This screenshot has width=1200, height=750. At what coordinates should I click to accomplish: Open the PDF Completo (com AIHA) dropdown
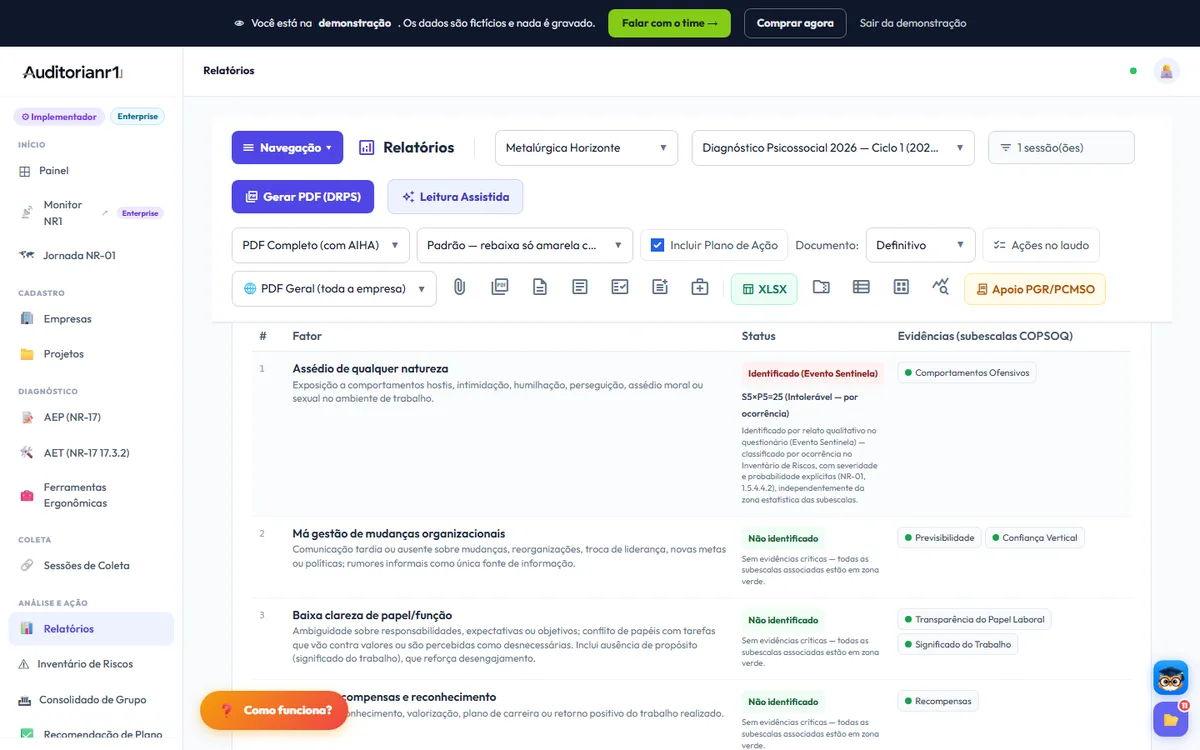(320, 245)
